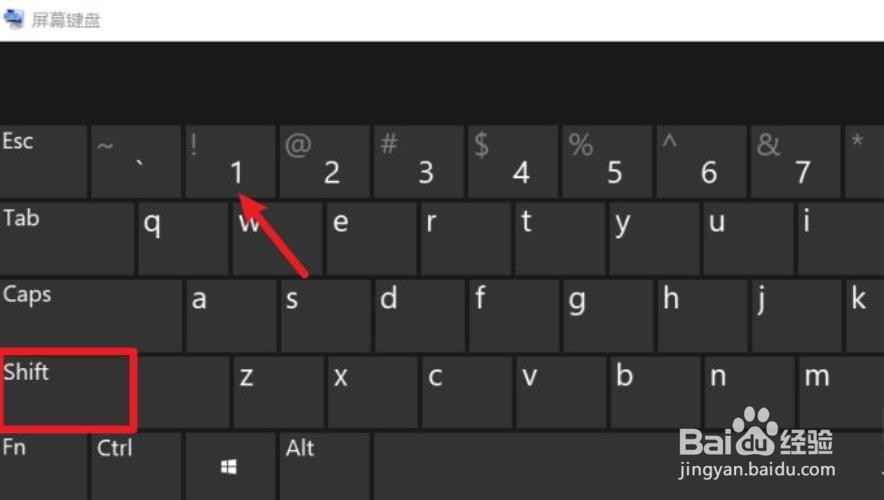Tap the Esc key

[43, 161]
